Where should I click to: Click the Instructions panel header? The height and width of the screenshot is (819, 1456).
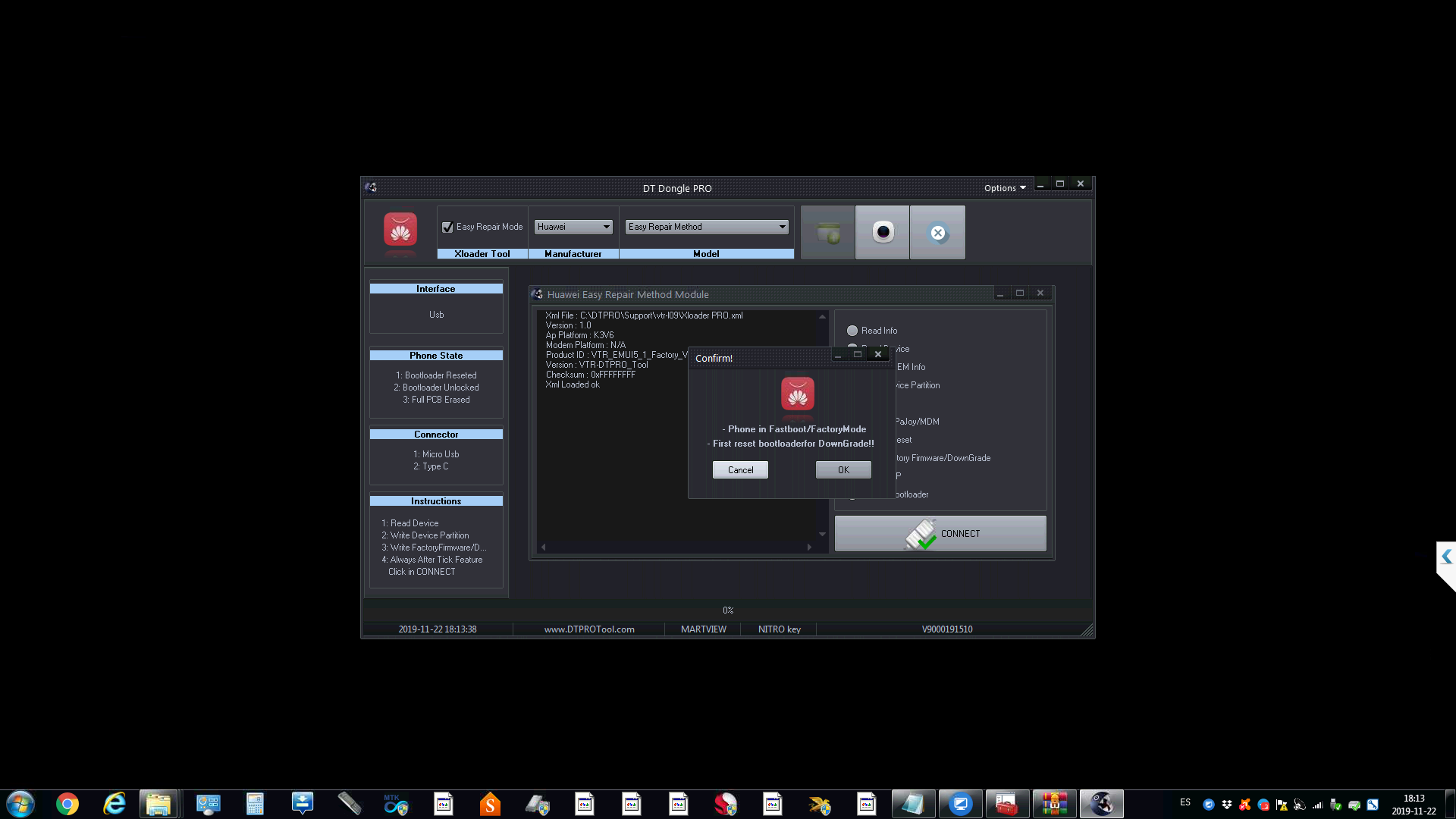click(436, 501)
